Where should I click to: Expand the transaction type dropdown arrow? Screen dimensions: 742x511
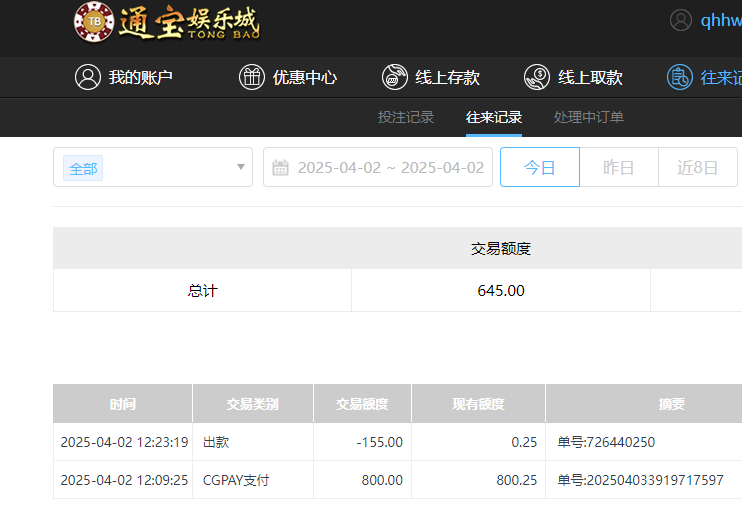(241, 167)
